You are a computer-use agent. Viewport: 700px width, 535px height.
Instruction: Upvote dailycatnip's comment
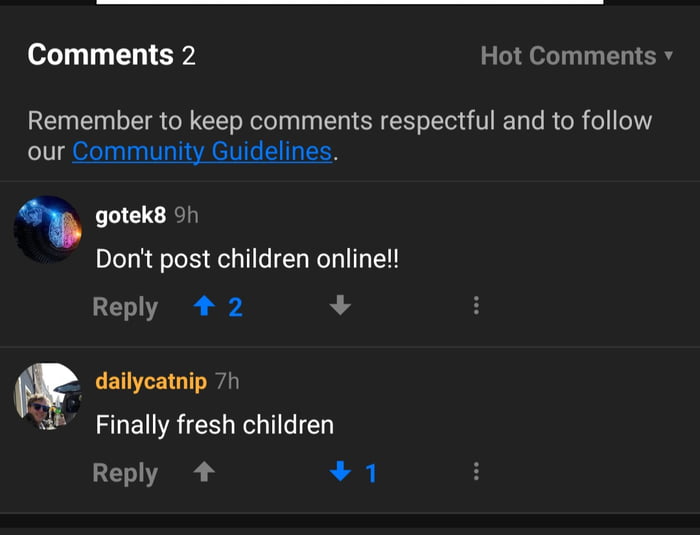[x=204, y=473]
